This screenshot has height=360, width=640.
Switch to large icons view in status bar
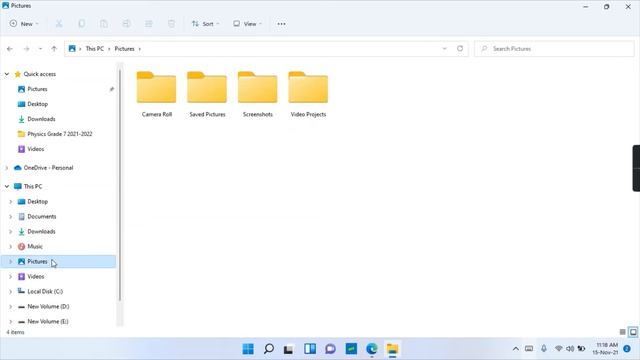633,332
